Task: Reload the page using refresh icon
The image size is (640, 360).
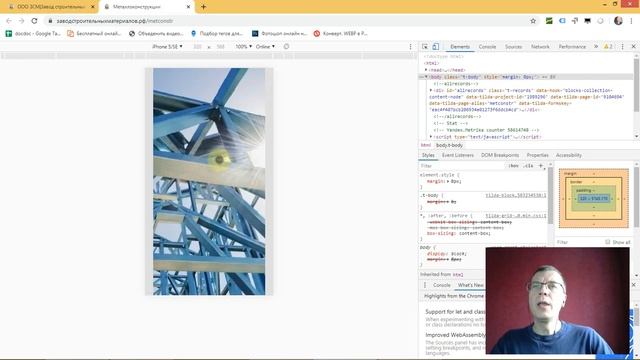Action: click(34, 21)
